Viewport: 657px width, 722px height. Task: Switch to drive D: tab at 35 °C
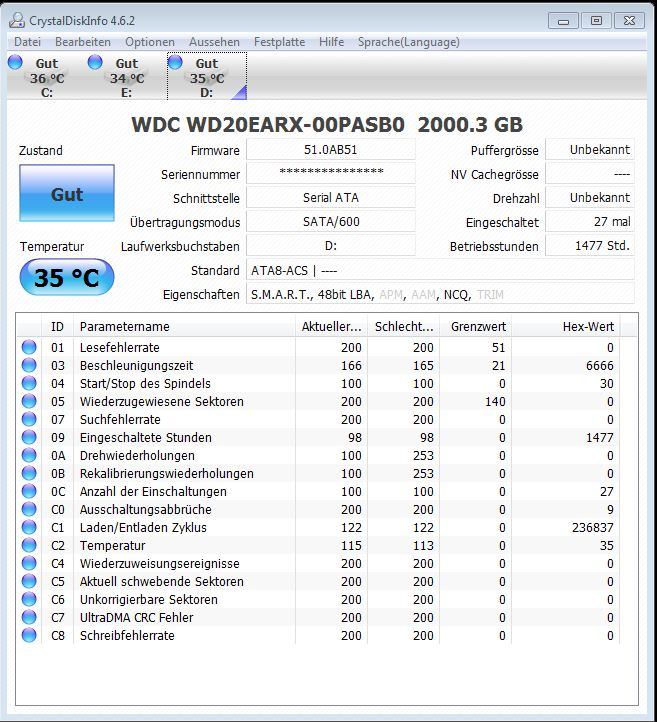tap(207, 76)
